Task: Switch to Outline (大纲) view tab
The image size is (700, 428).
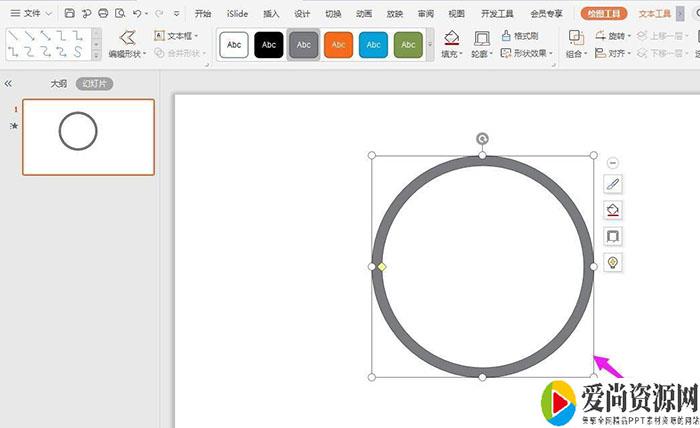Action: click(59, 84)
